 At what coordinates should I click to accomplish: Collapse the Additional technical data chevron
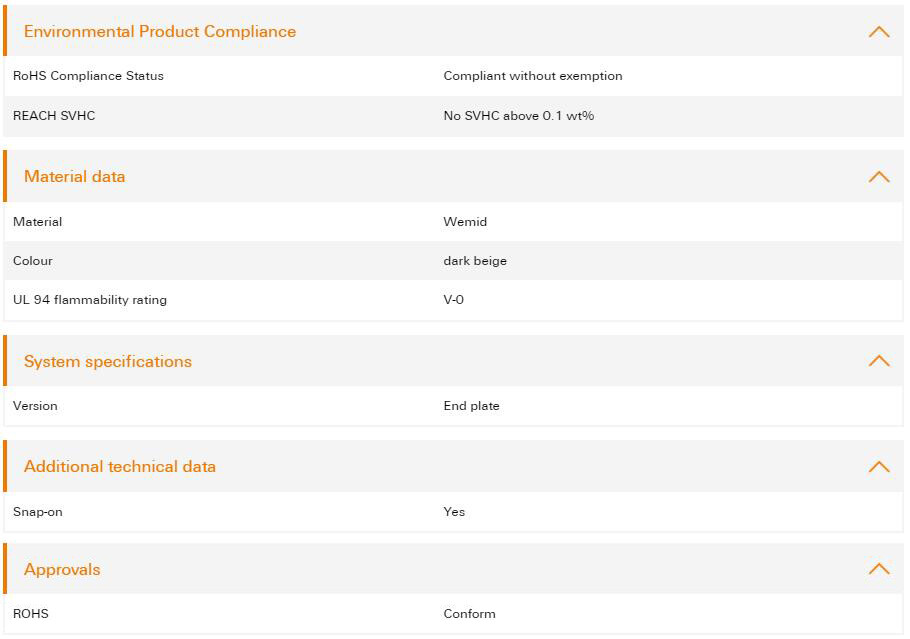879,467
